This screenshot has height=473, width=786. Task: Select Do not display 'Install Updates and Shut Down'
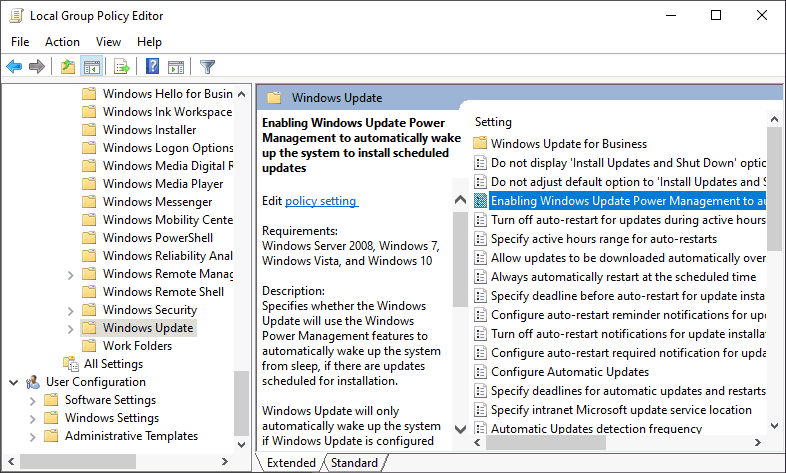click(x=628, y=163)
